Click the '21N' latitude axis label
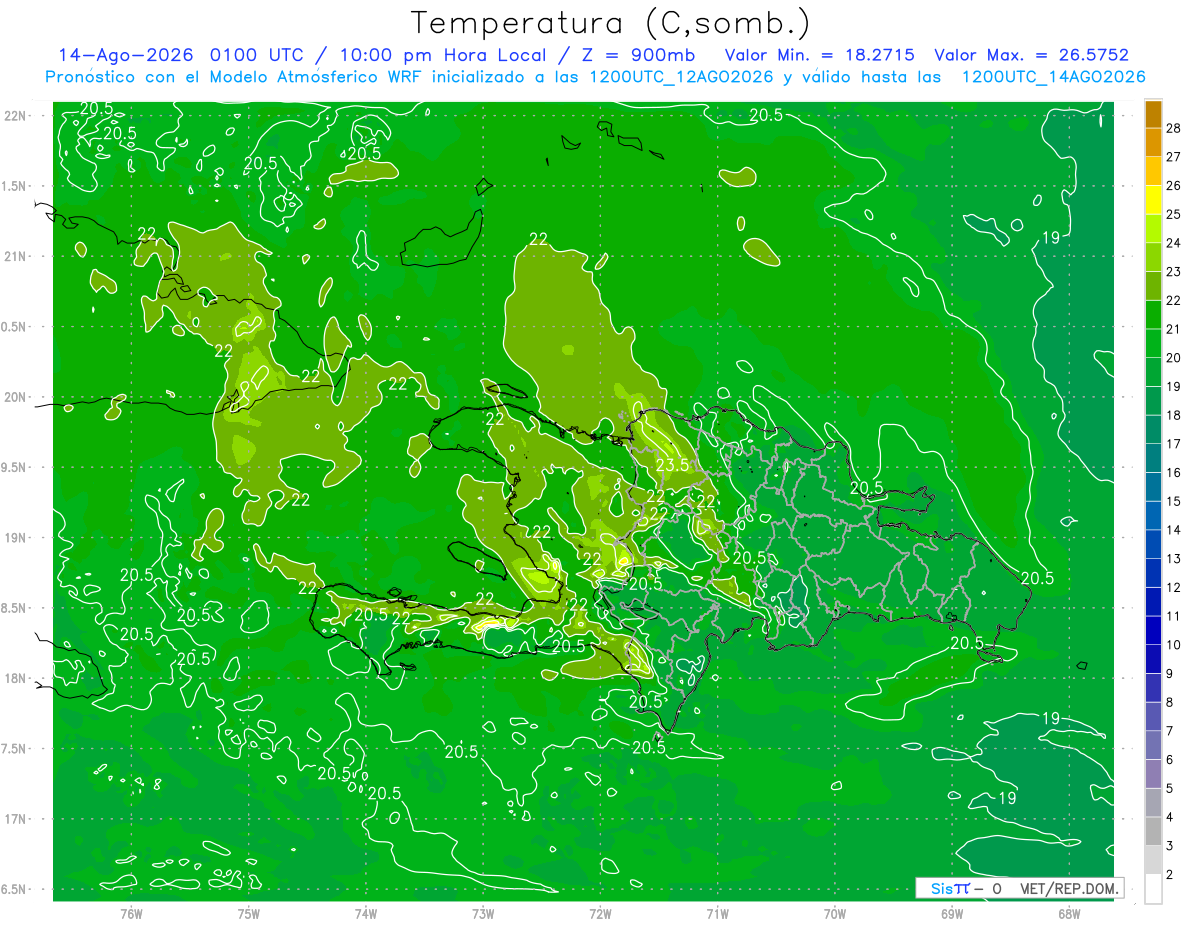1200x927 pixels. pyautogui.click(x=16, y=257)
